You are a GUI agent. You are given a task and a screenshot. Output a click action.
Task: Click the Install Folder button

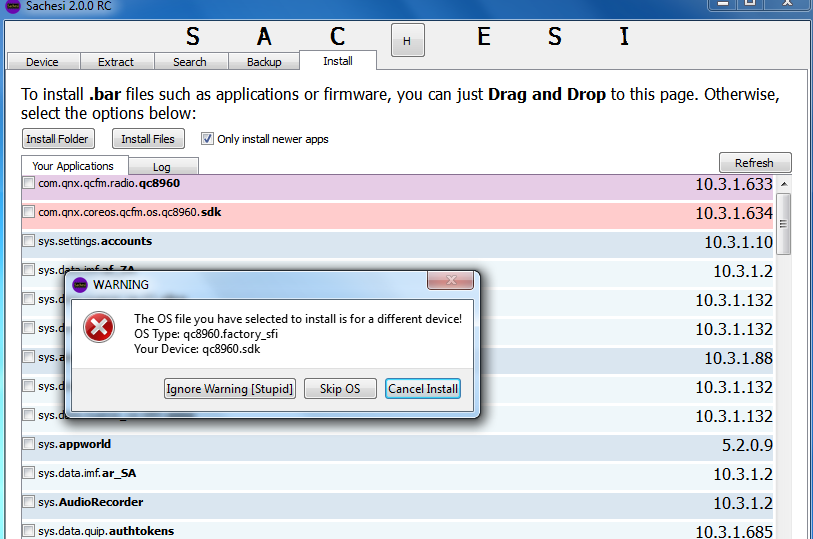[x=58, y=139]
